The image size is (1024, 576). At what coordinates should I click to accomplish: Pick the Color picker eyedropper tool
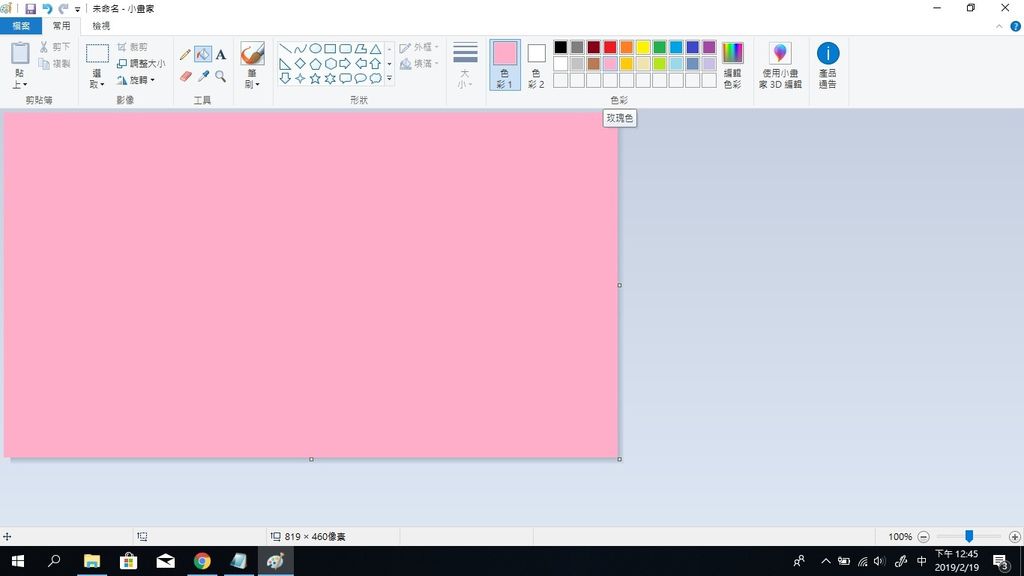click(x=203, y=76)
